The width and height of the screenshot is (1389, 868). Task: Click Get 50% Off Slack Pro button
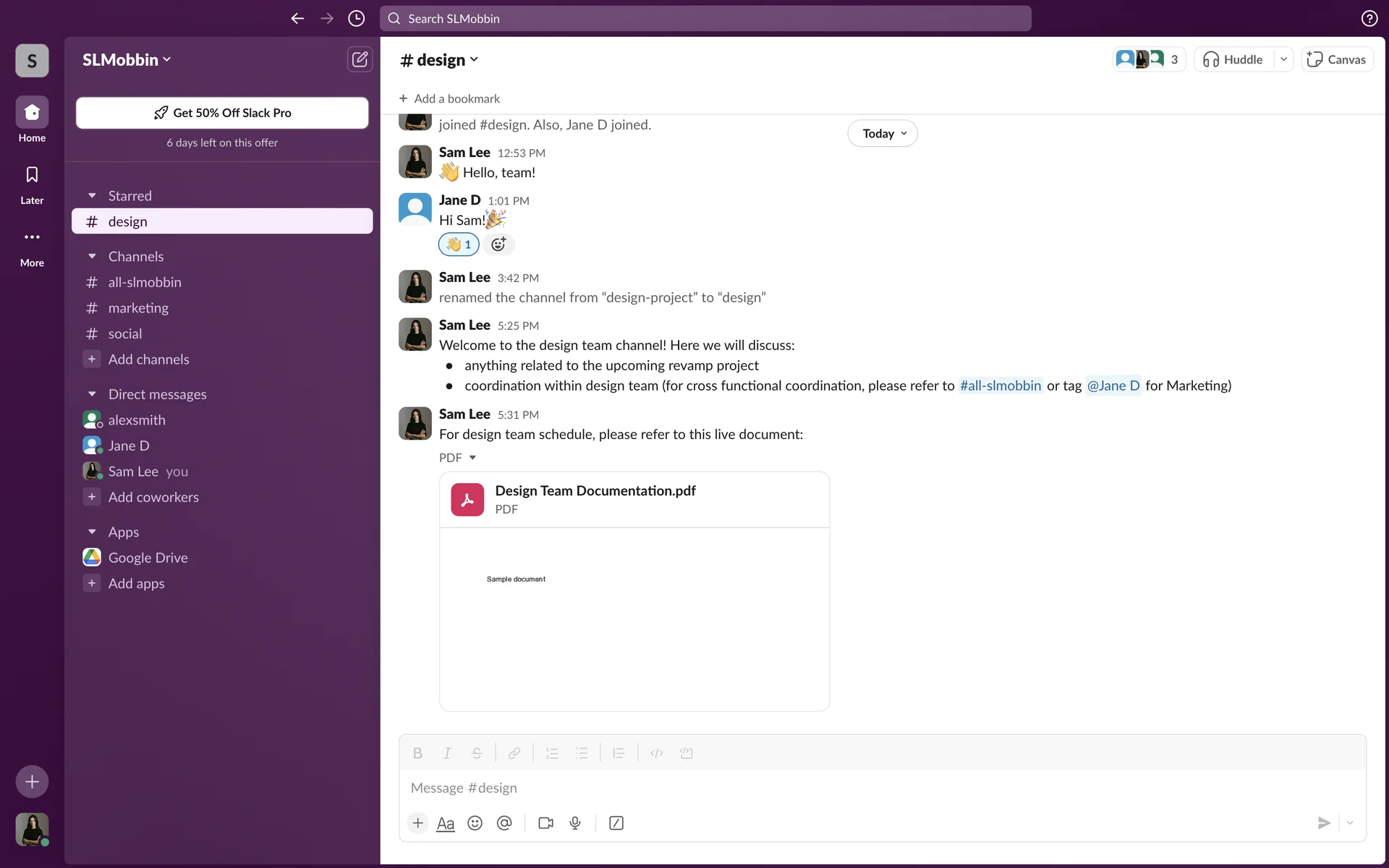(222, 113)
